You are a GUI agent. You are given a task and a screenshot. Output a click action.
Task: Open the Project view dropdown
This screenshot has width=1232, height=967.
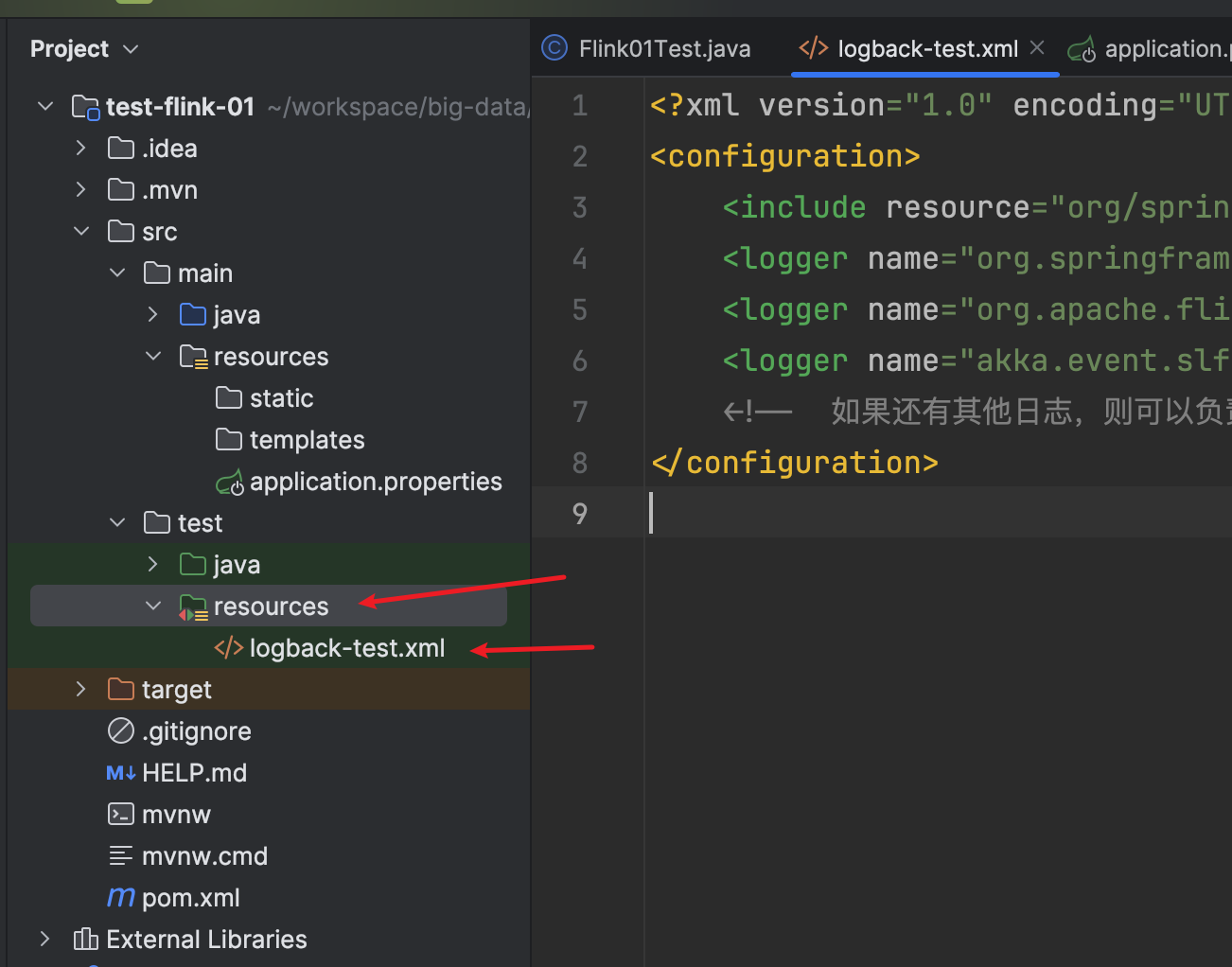pyautogui.click(x=132, y=49)
